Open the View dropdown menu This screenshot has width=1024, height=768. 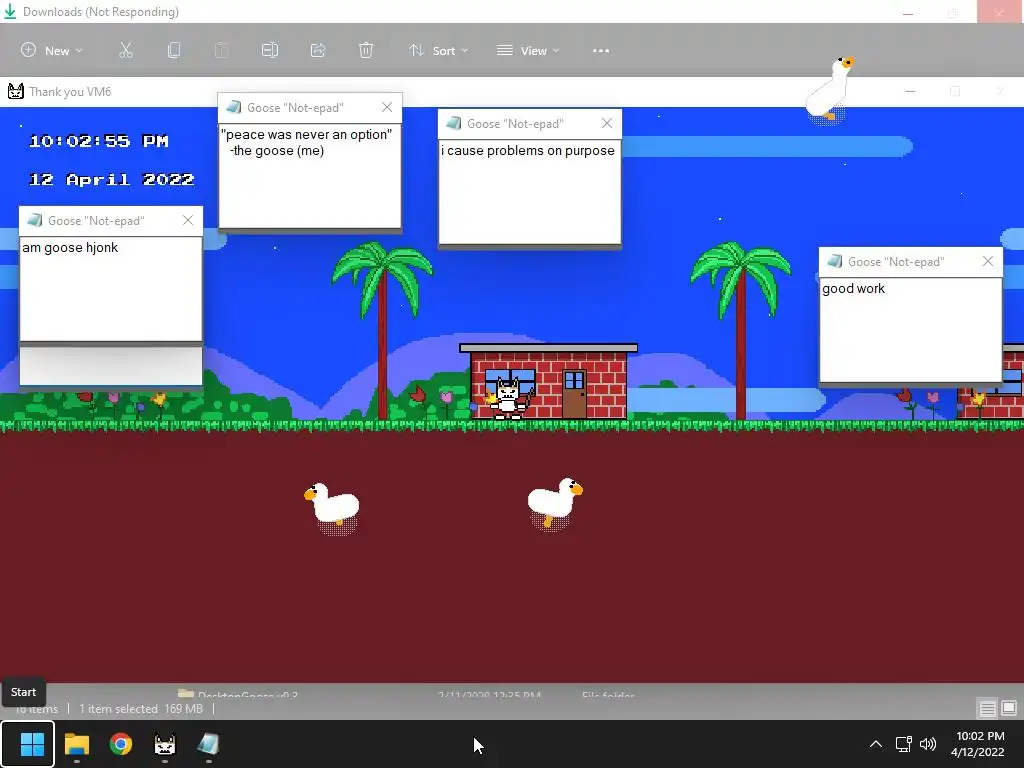[x=528, y=50]
